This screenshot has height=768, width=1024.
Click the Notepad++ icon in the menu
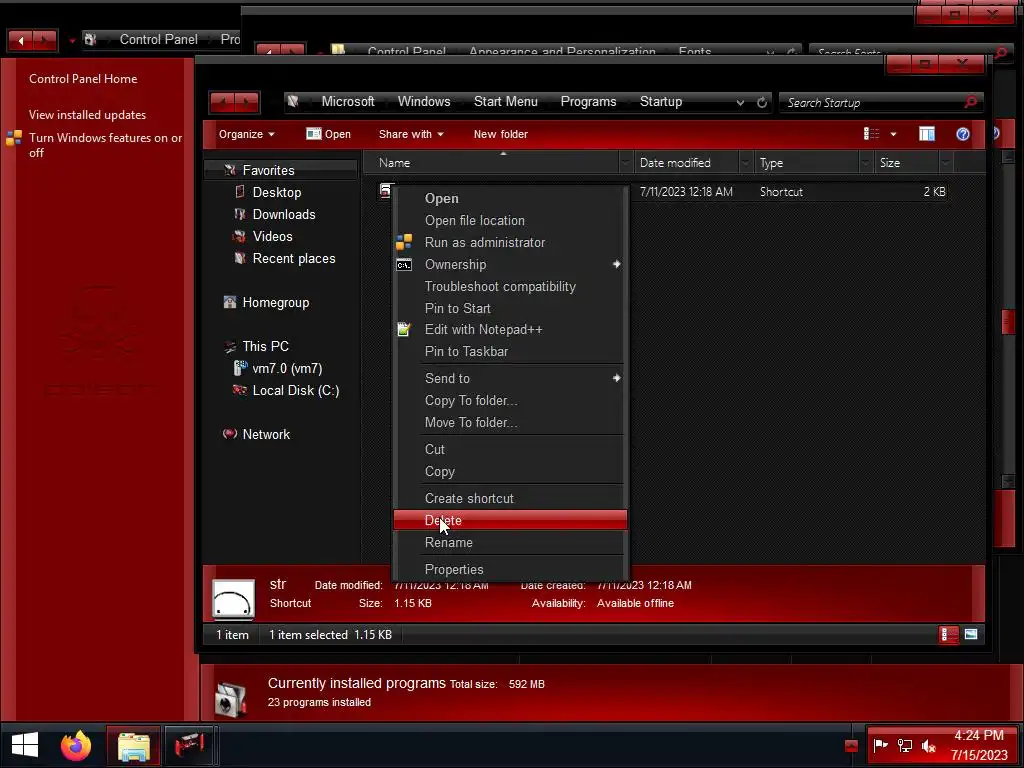tap(404, 330)
